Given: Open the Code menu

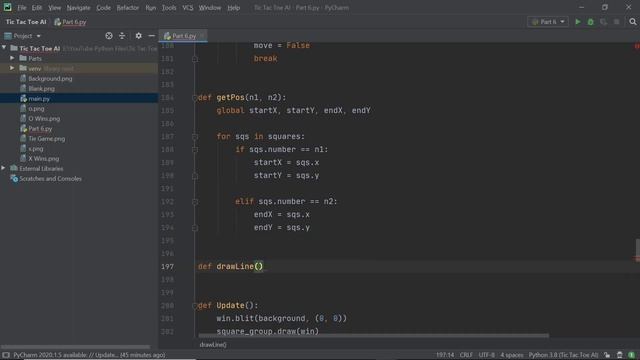Looking at the screenshot, I should pos(103,8).
